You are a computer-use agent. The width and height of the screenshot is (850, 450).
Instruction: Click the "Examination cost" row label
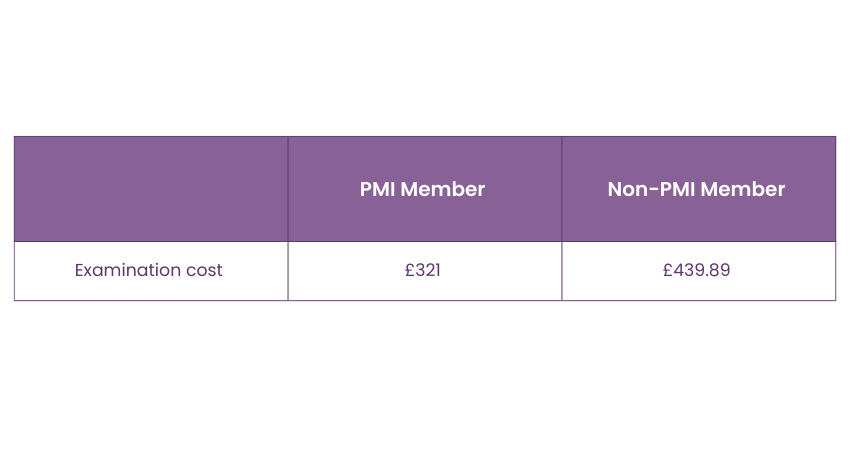(x=149, y=270)
